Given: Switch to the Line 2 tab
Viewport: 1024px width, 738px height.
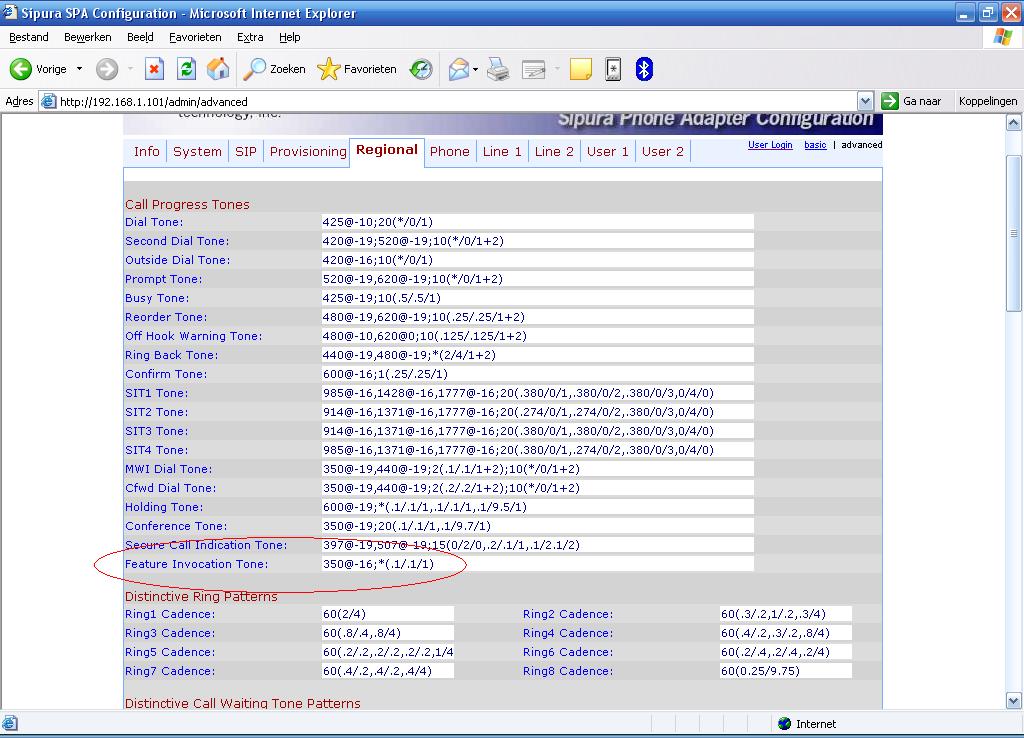Looking at the screenshot, I should point(554,152).
